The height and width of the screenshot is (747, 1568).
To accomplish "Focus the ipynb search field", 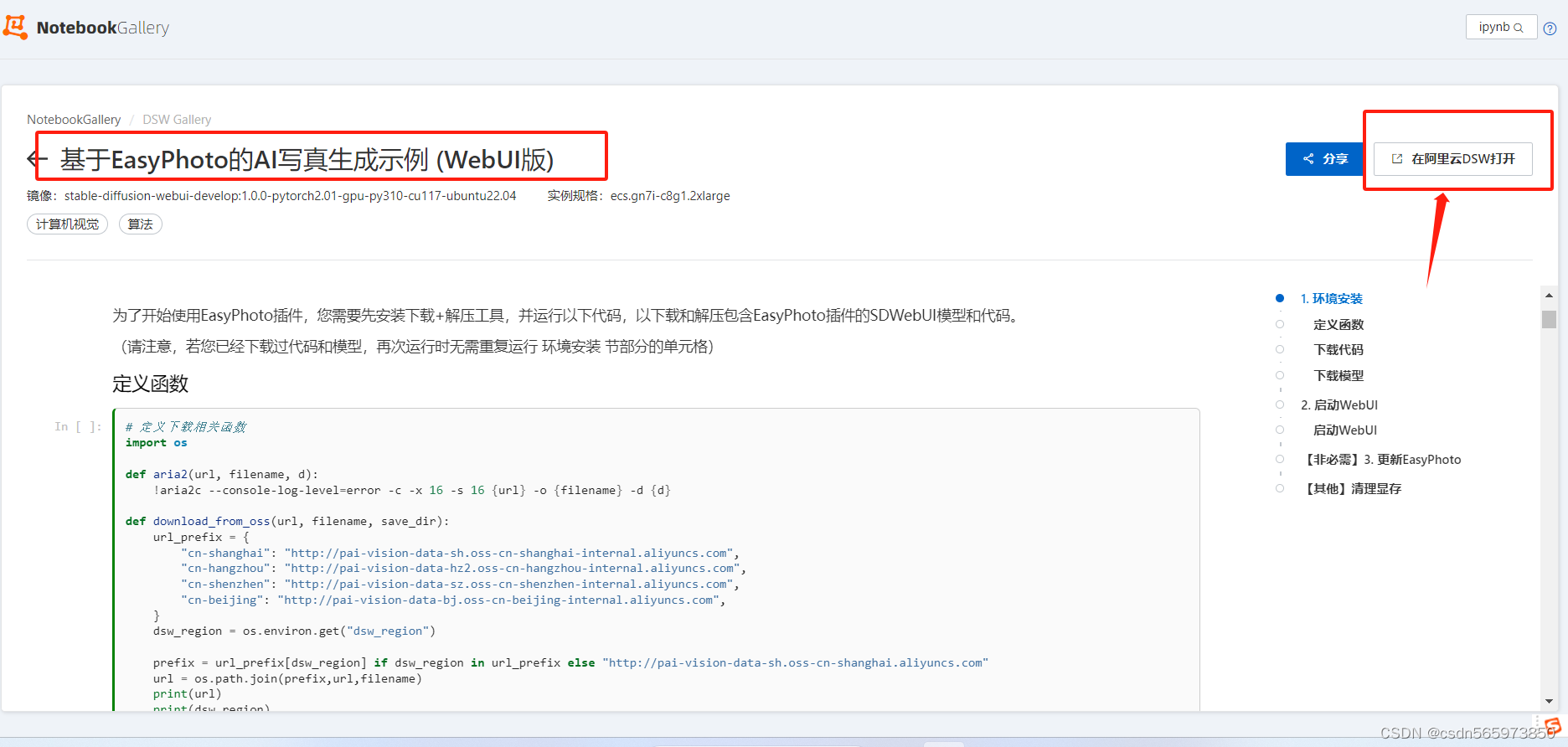I will [1501, 27].
